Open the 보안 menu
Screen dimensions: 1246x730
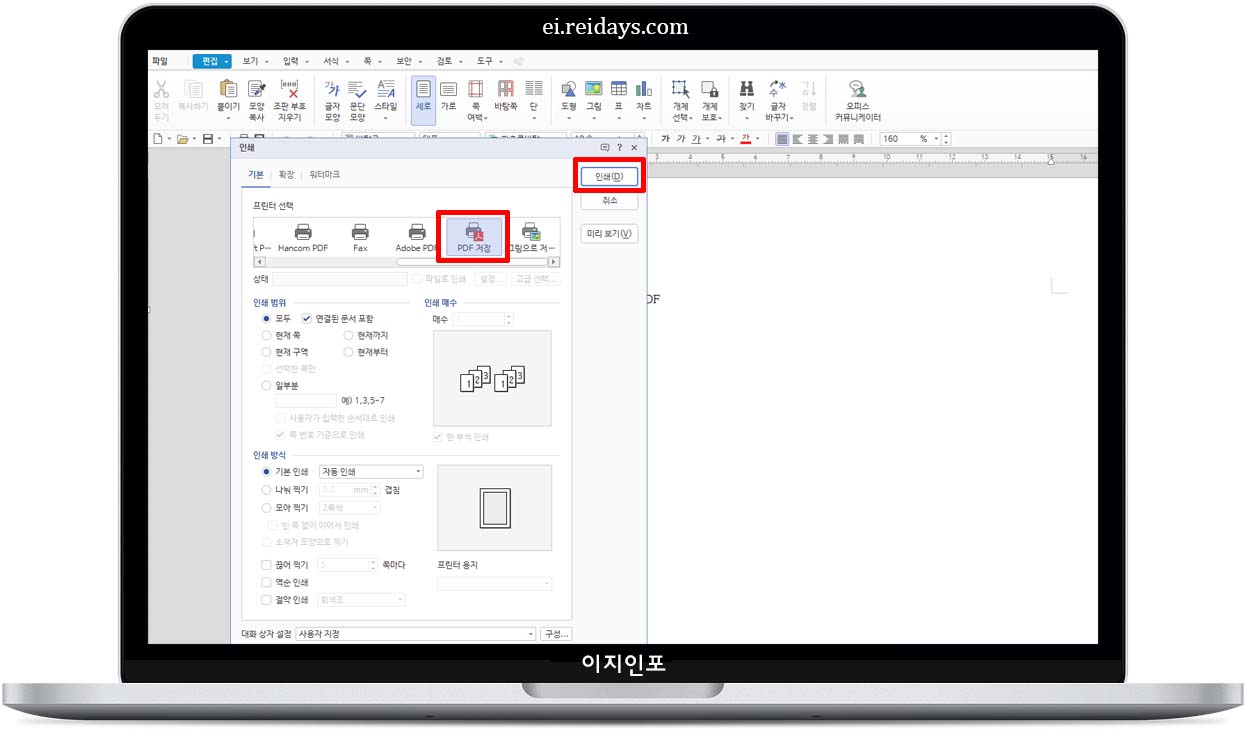(x=406, y=60)
